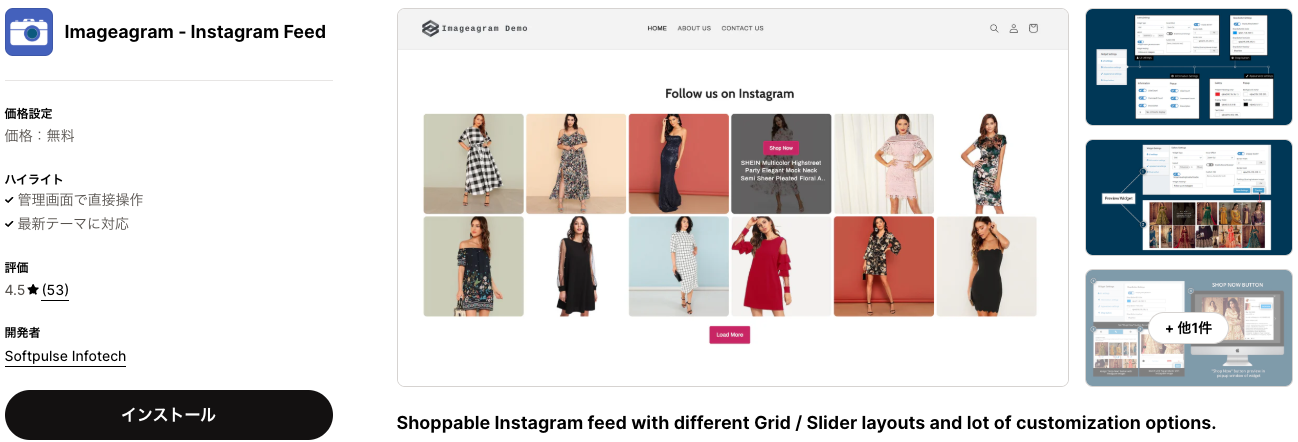This screenshot has width=1298, height=442.
Task: Open the Preview Widget screenshot thumbnail
Action: [x=1189, y=197]
